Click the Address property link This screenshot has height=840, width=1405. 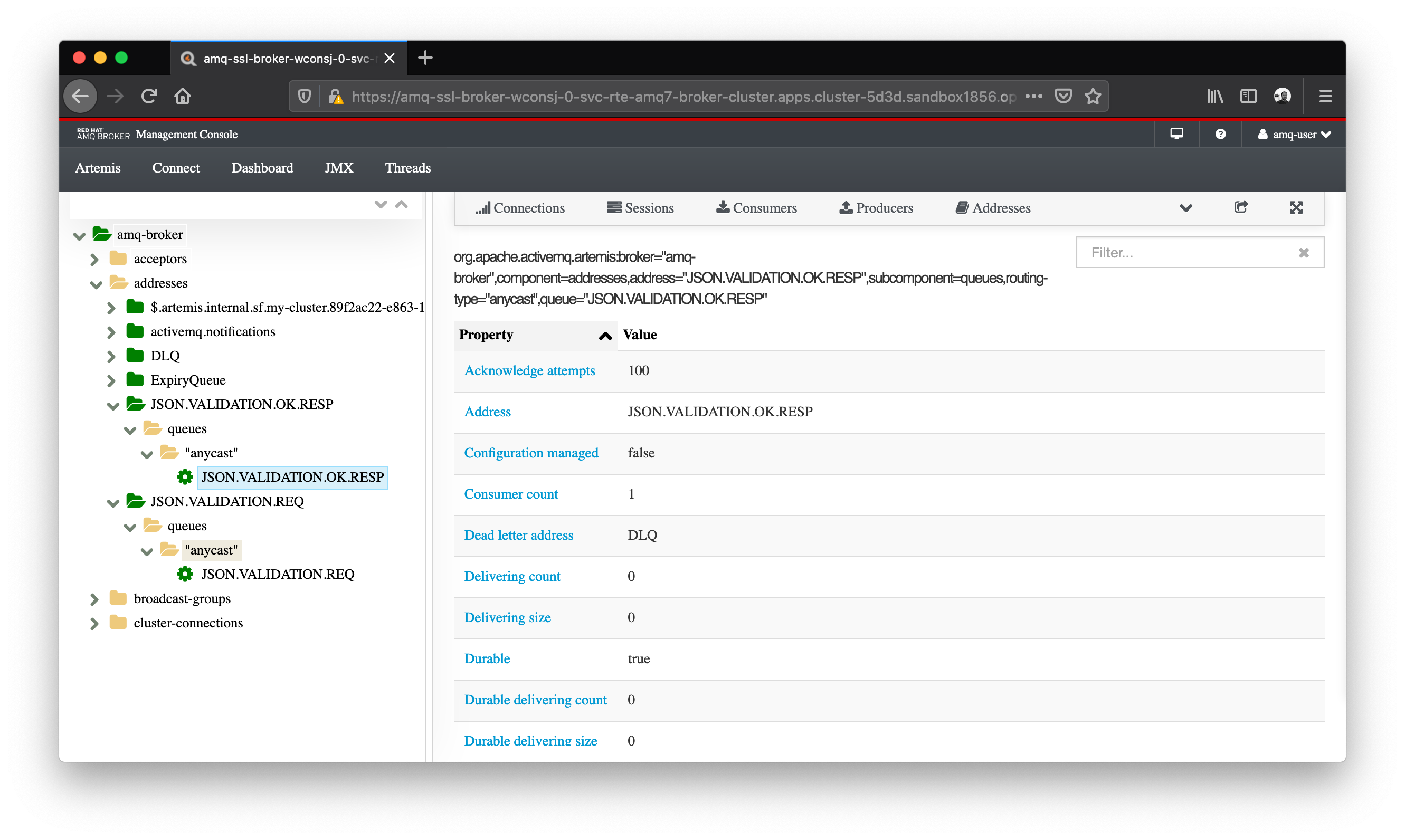[487, 412]
